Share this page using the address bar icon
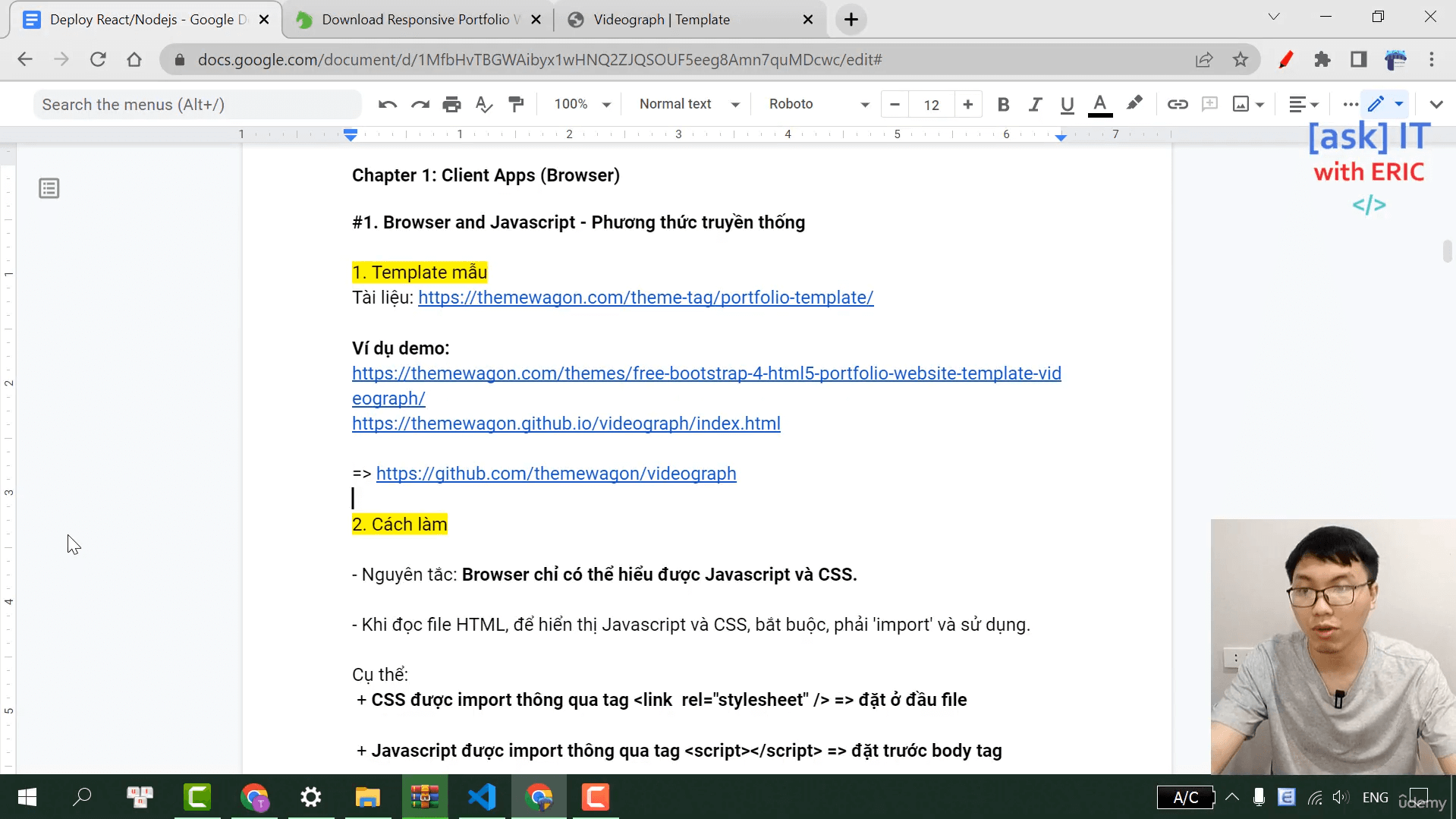The image size is (1456, 819). coord(1204,60)
